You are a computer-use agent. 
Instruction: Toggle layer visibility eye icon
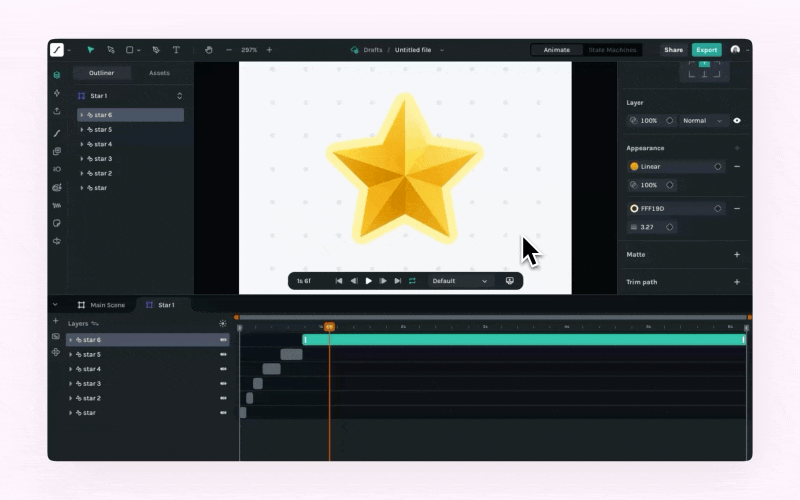(737, 121)
